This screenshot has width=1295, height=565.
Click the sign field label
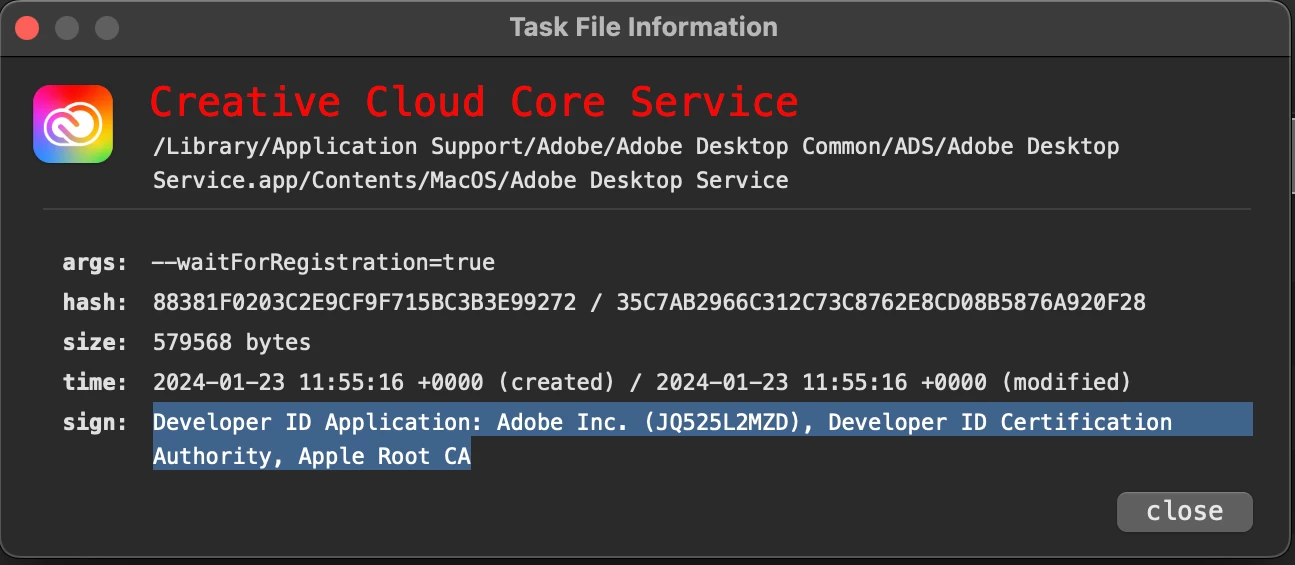95,423
